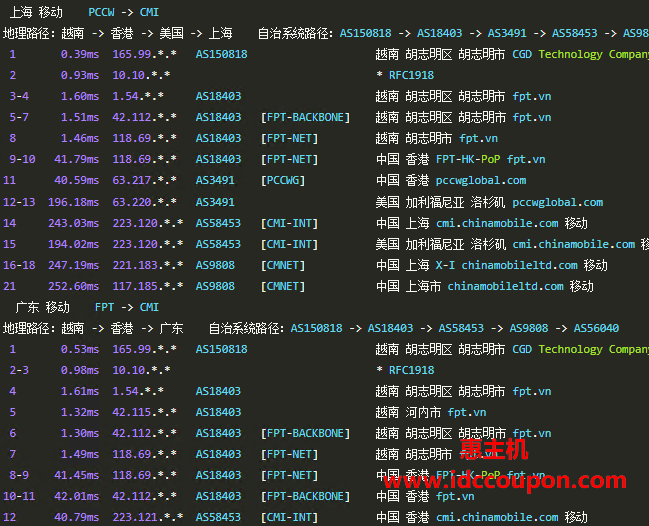Select the PCCW -> CMI route label
Viewport: 649px width, 526px height.
[x=124, y=12]
